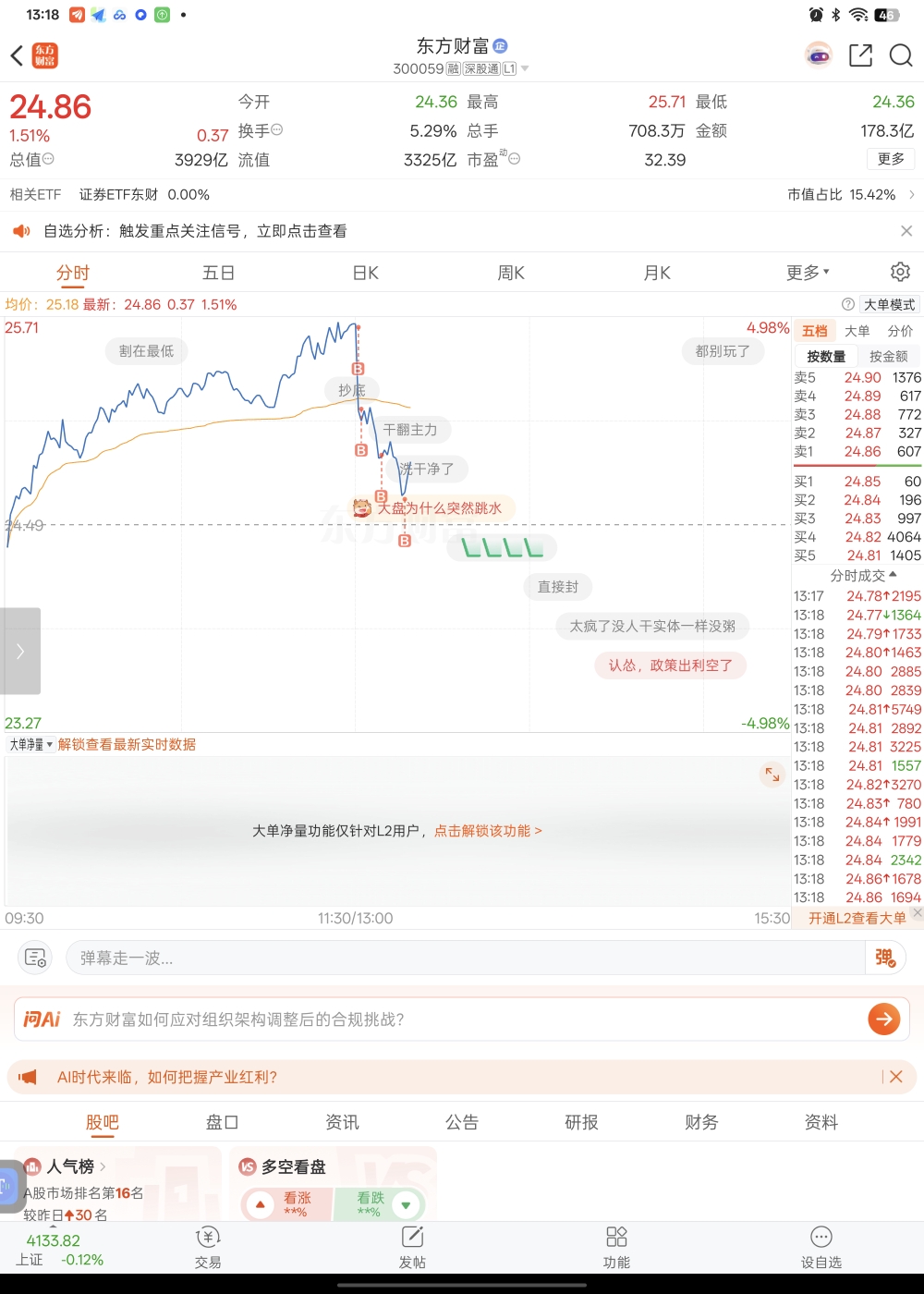
Task: Open the 分价 tab in side panel
Action: coord(900,331)
